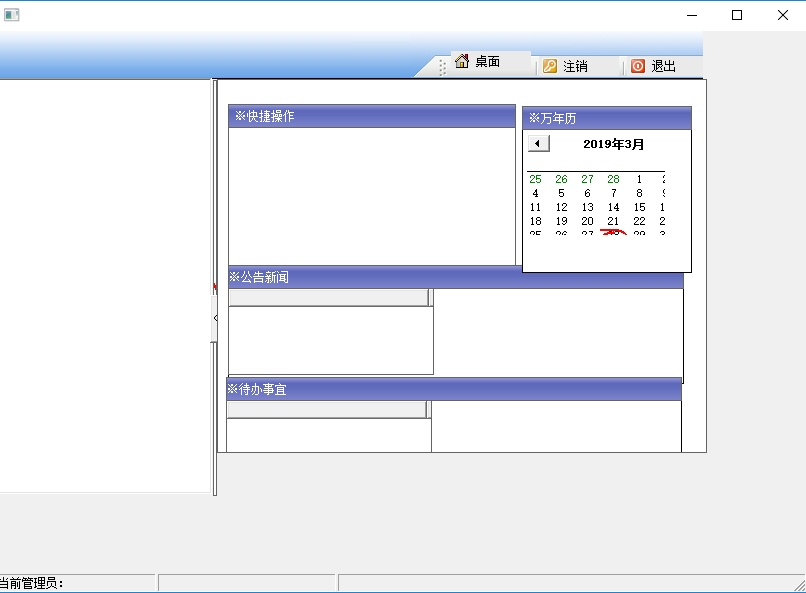Image resolution: width=806 pixels, height=593 pixels.
Task: Pick green date 26 from previous month
Action: 561,179
